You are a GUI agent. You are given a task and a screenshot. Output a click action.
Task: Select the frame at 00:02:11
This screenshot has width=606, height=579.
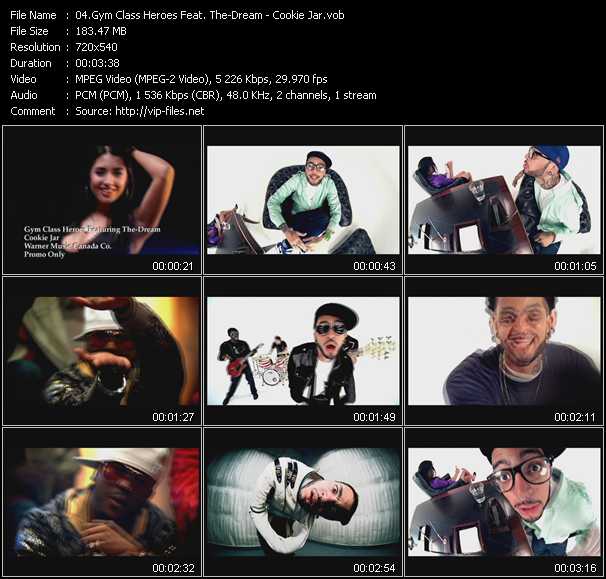tap(504, 351)
